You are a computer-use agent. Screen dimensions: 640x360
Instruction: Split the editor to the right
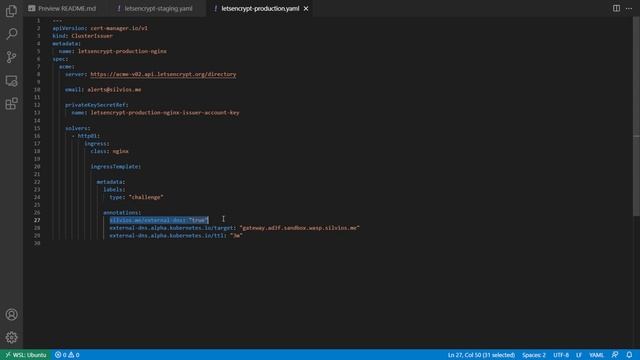coord(616,8)
